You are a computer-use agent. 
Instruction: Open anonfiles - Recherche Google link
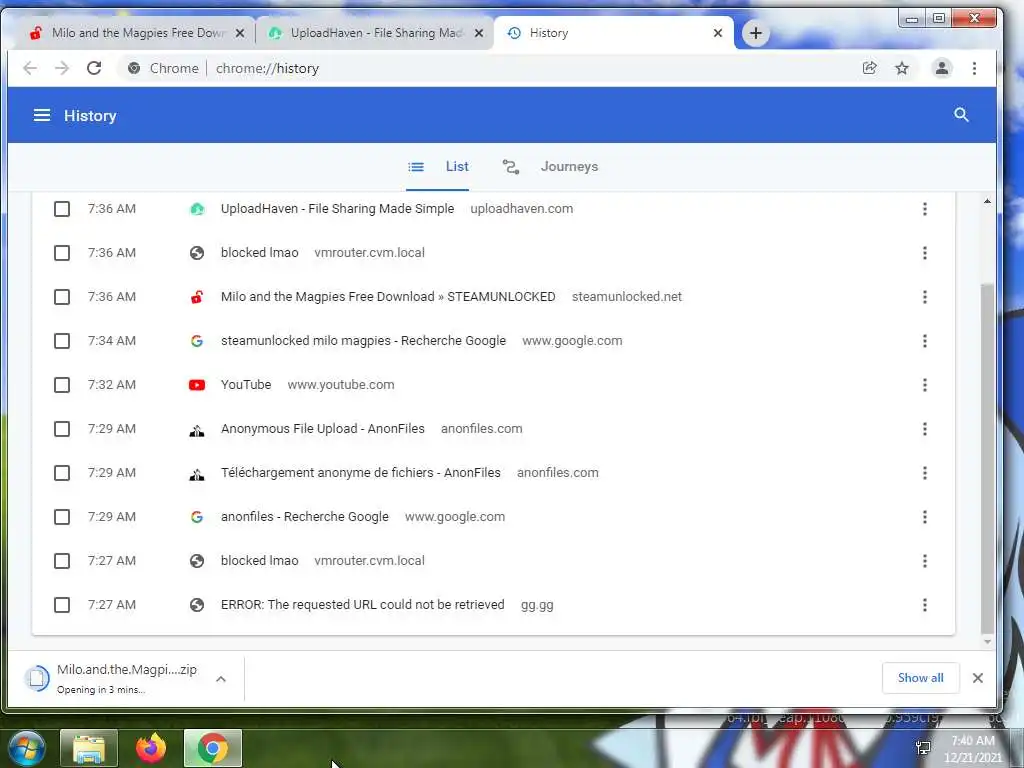pyautogui.click(x=304, y=517)
